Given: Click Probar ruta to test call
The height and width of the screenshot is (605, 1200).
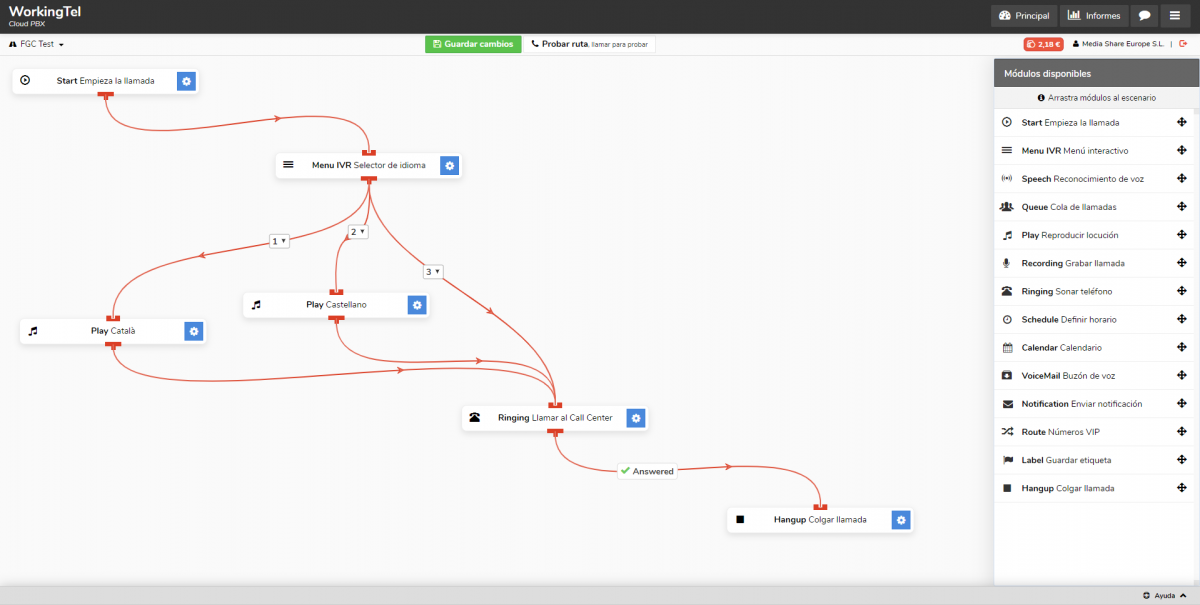Looking at the screenshot, I should pos(588,44).
